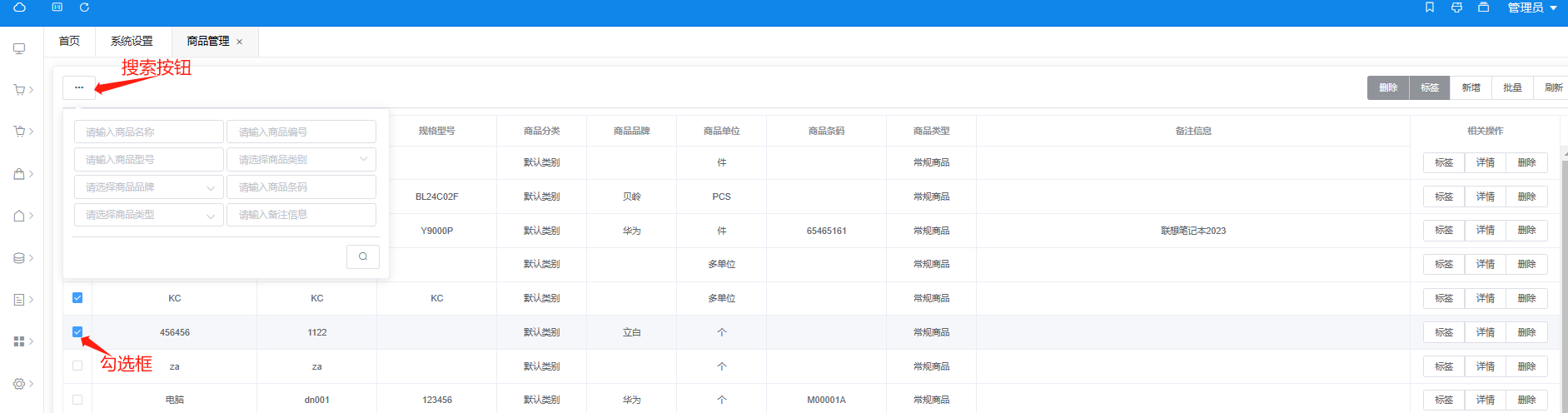Click the search magnifier icon in filter panel
The image size is (1568, 413).
click(x=362, y=256)
